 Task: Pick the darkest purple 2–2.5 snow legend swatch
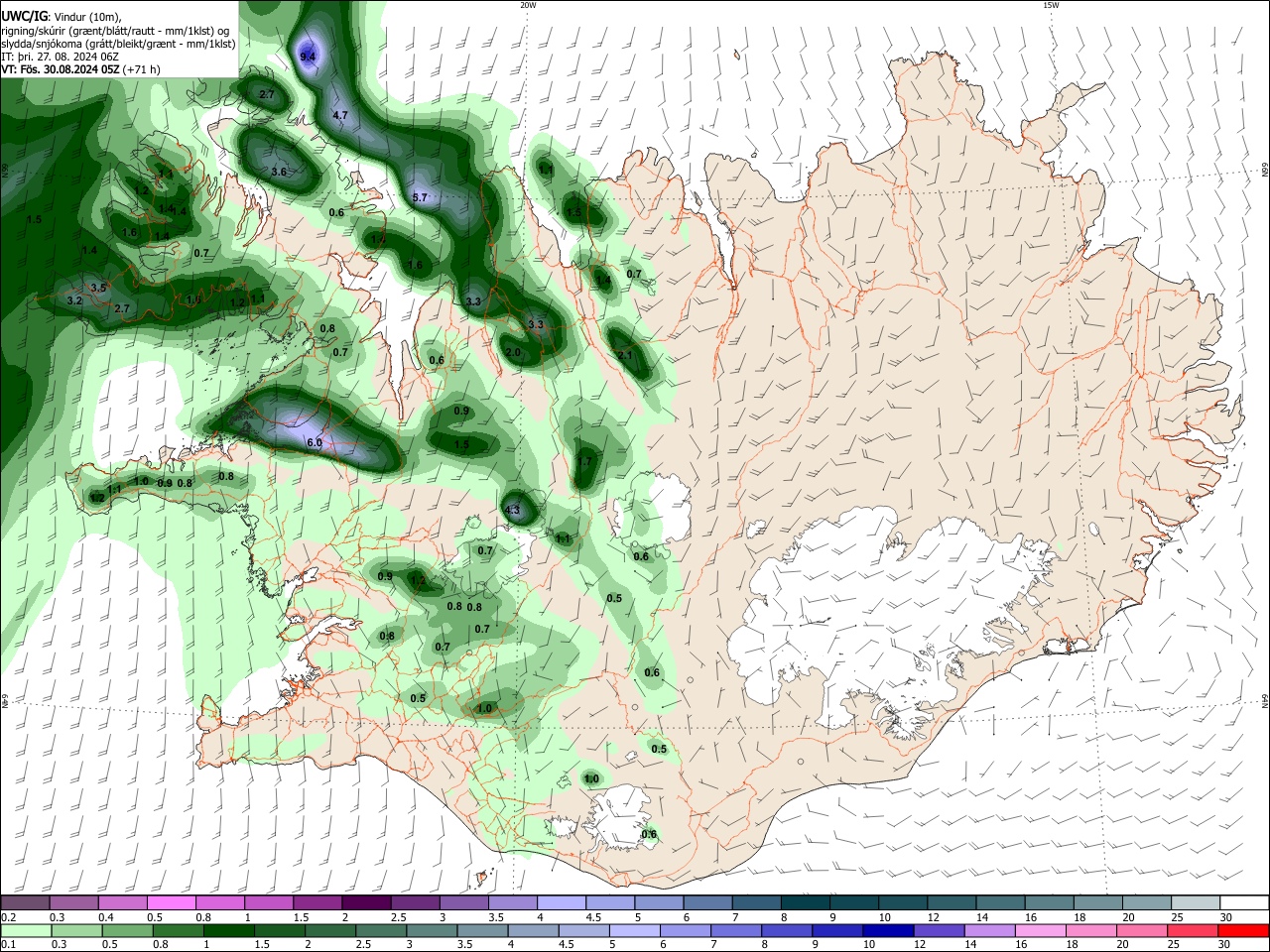(x=365, y=902)
